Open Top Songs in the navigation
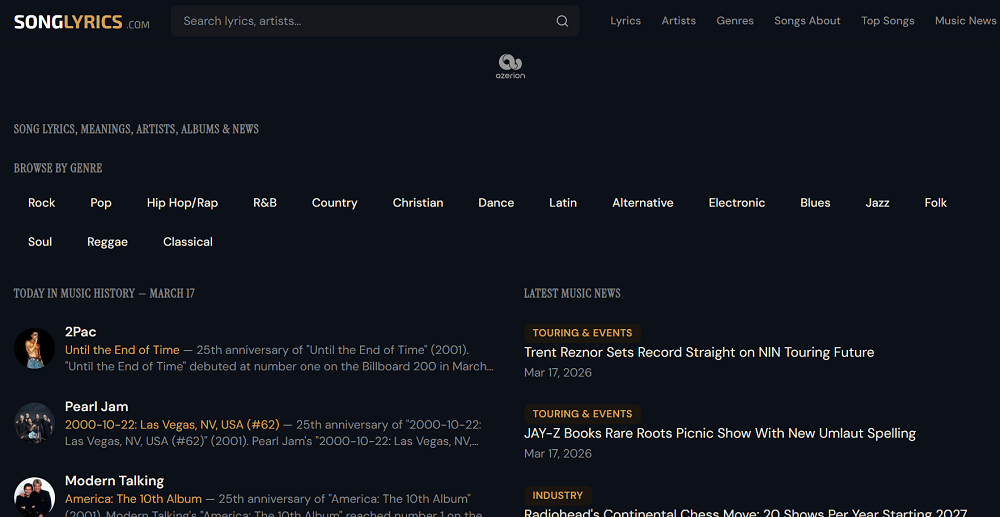Viewport: 1000px width, 517px height. pos(888,21)
